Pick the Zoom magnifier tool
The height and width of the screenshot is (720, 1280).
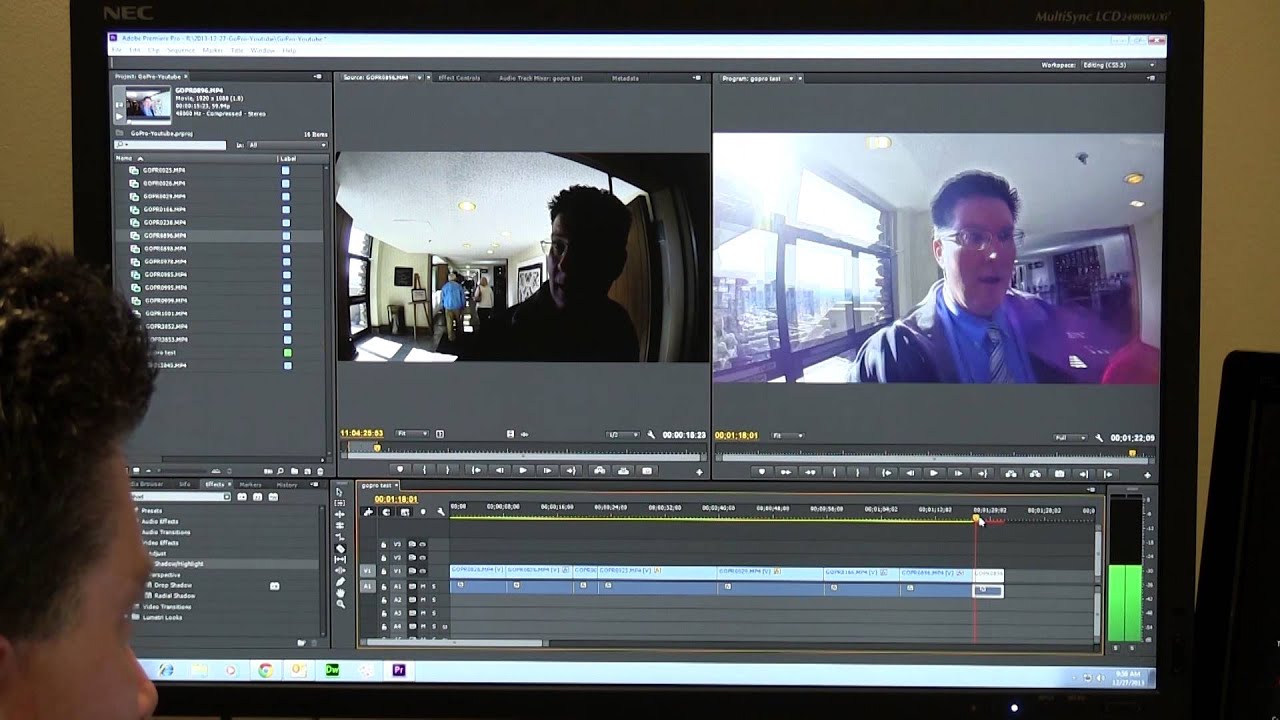click(x=340, y=603)
